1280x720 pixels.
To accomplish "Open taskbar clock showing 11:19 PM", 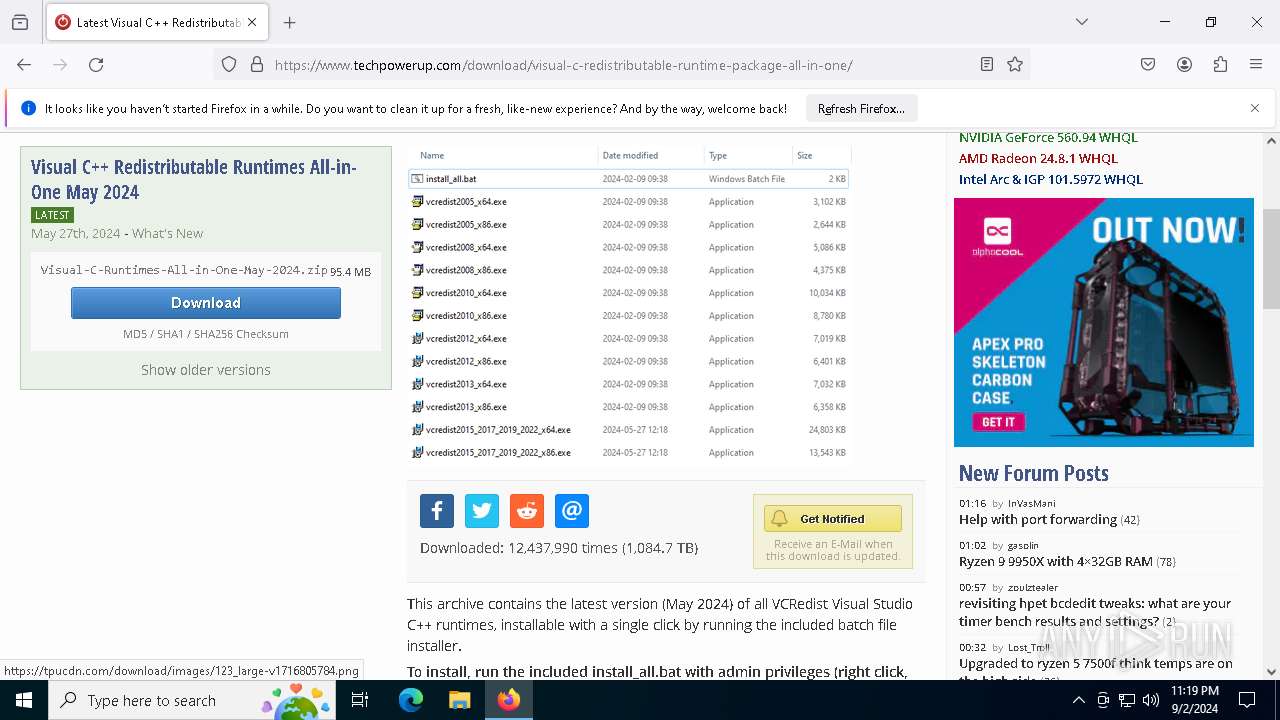I will pos(1195,700).
